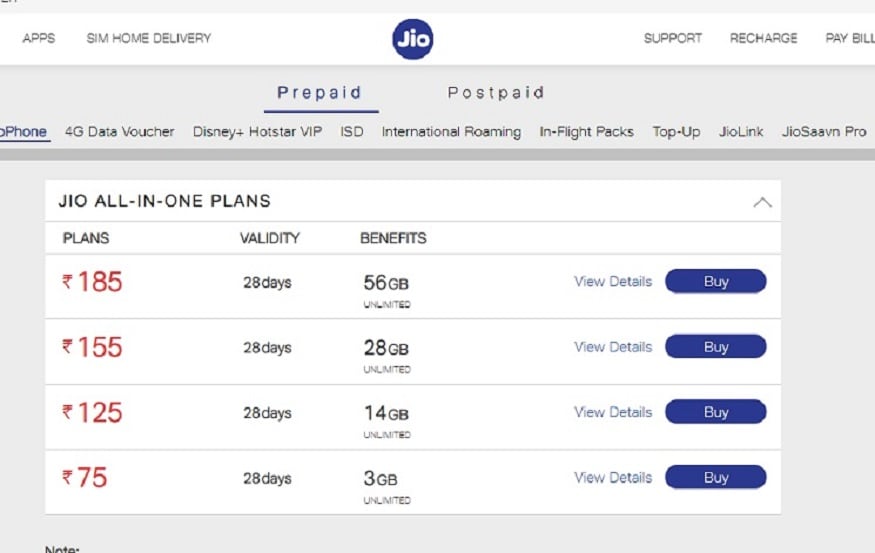Click the Jio logo icon
The width and height of the screenshot is (875, 553).
[412, 39]
